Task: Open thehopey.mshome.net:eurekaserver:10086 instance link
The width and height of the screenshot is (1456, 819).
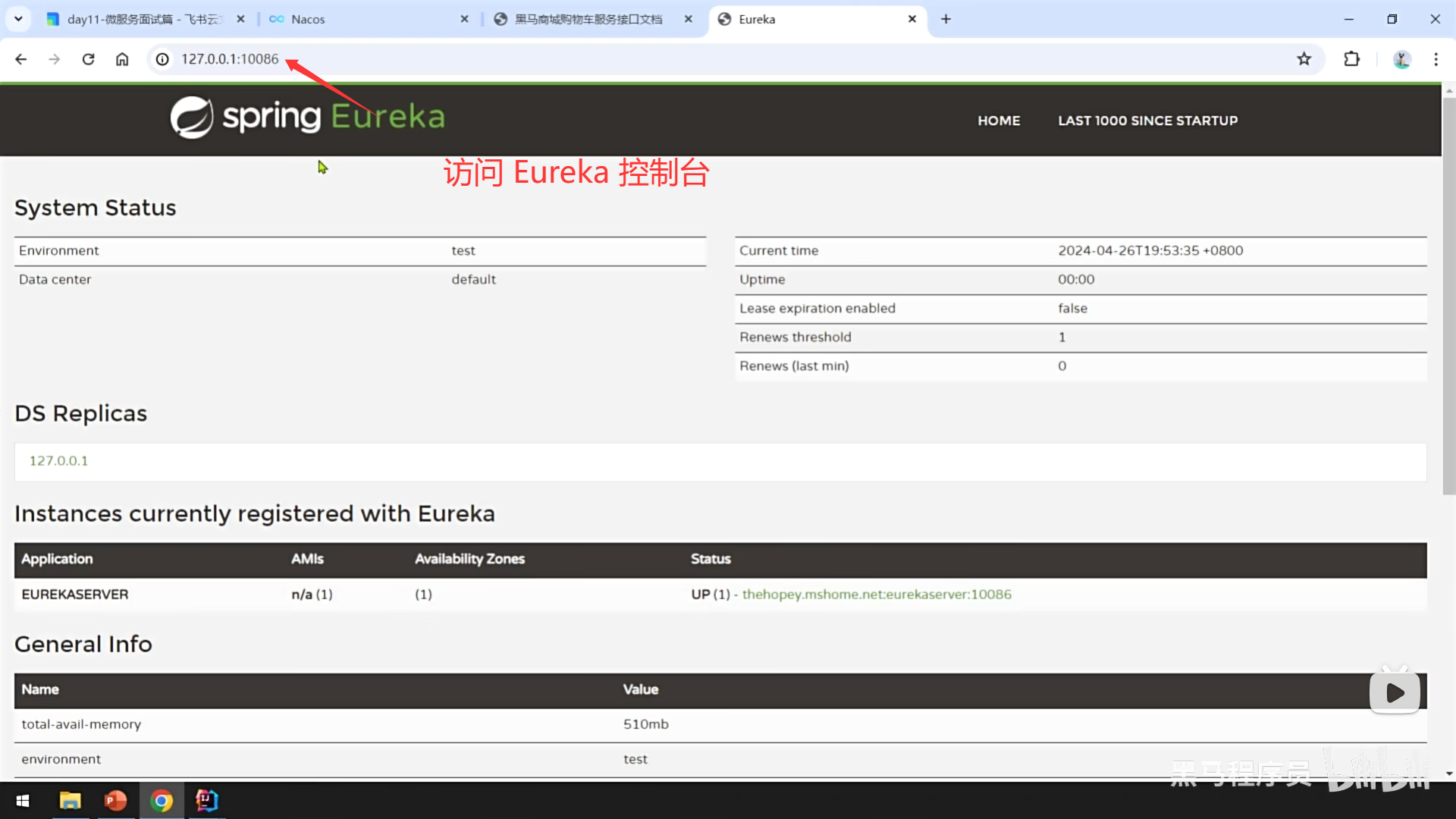Action: [877, 595]
